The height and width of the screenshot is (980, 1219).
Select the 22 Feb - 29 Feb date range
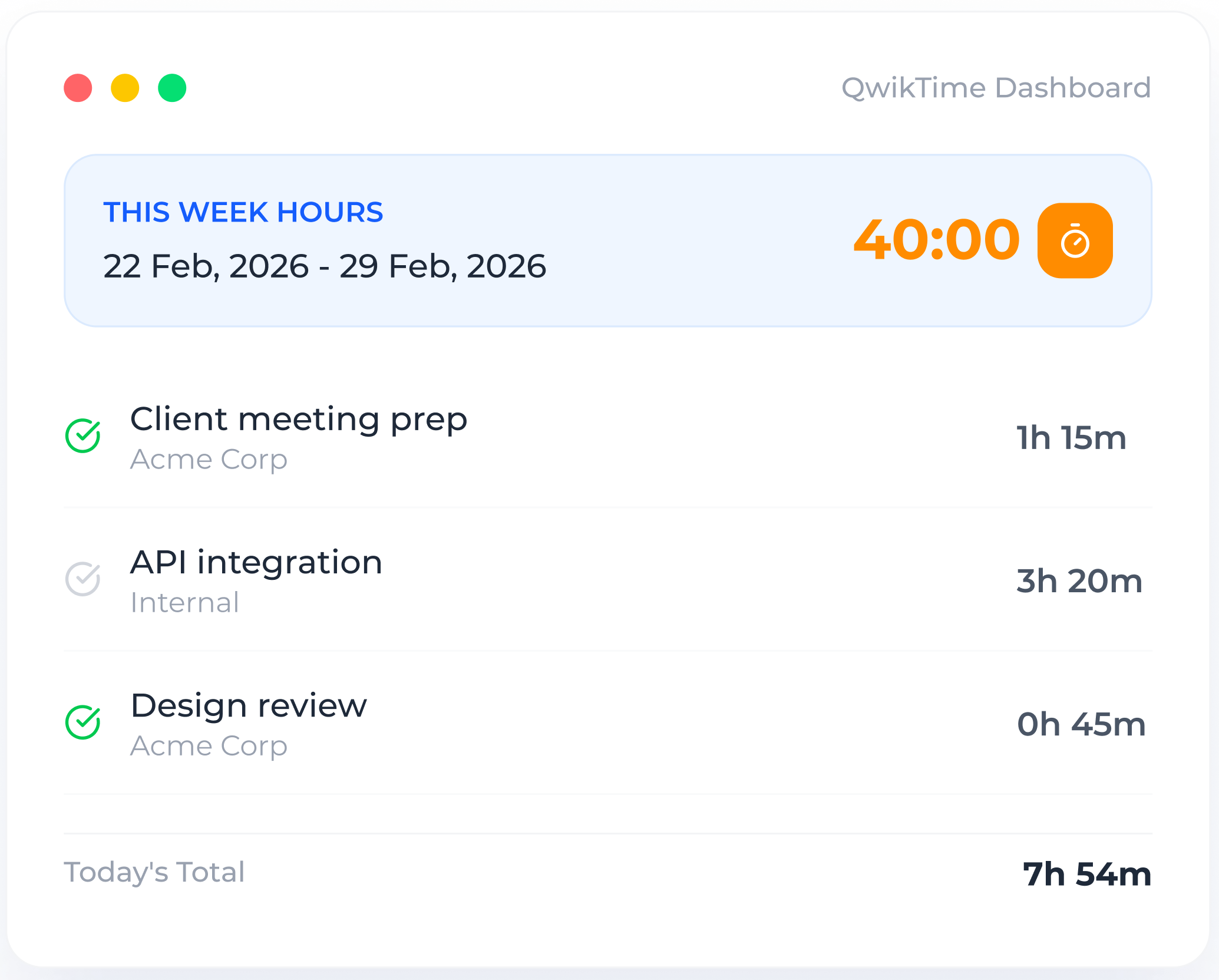(325, 266)
